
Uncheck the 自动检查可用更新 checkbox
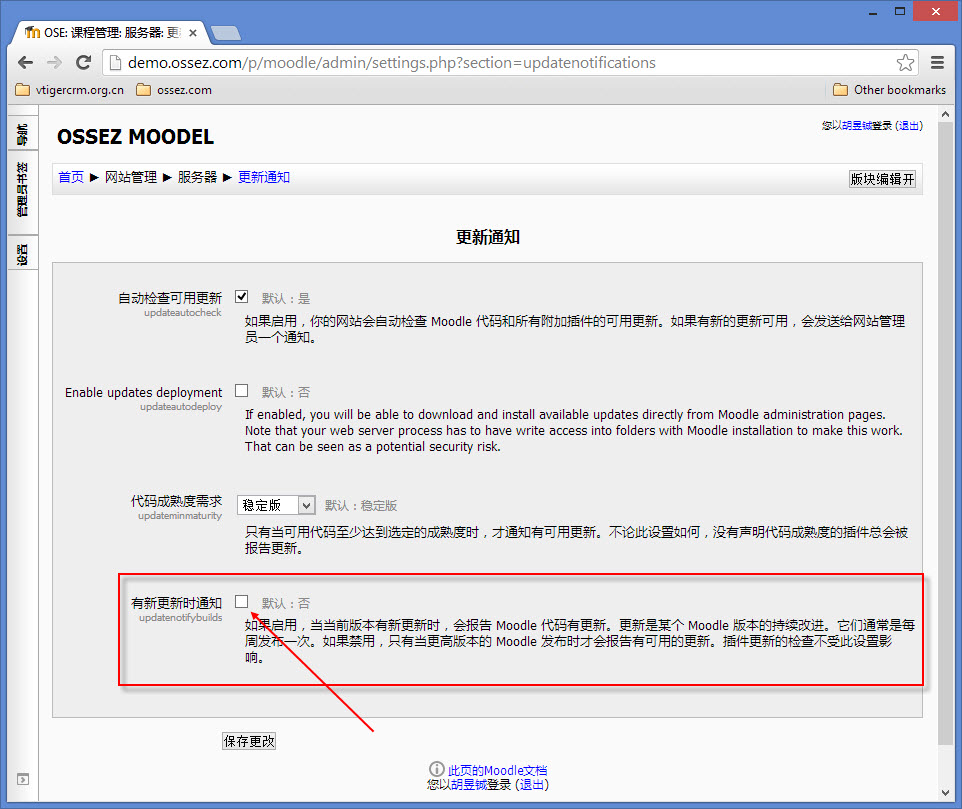pos(242,297)
